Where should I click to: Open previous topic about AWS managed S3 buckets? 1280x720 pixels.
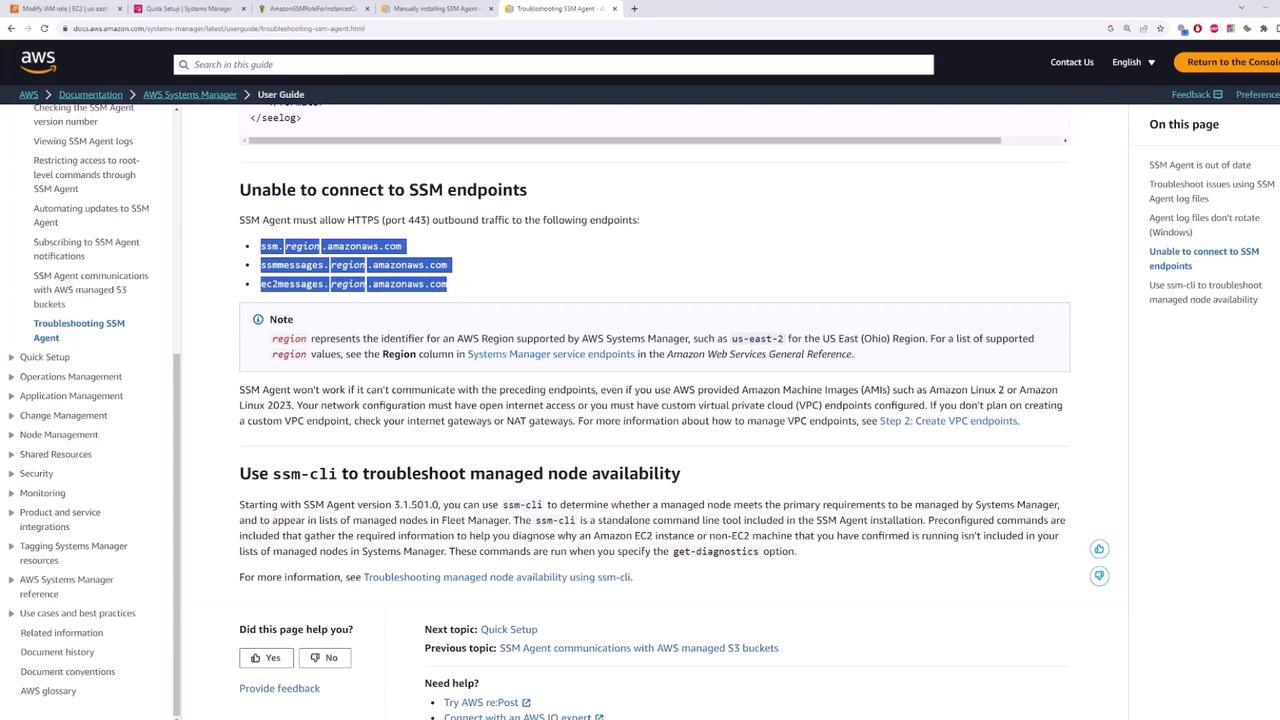(639, 648)
